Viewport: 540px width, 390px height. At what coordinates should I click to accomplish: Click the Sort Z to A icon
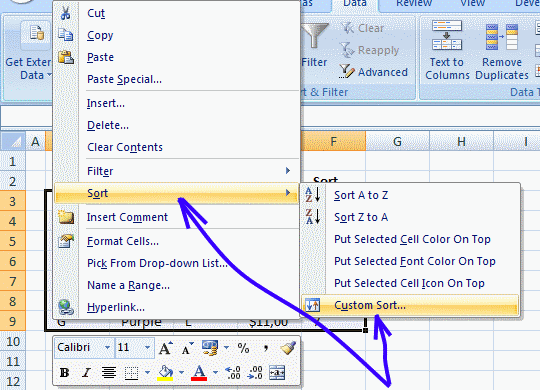point(313,217)
